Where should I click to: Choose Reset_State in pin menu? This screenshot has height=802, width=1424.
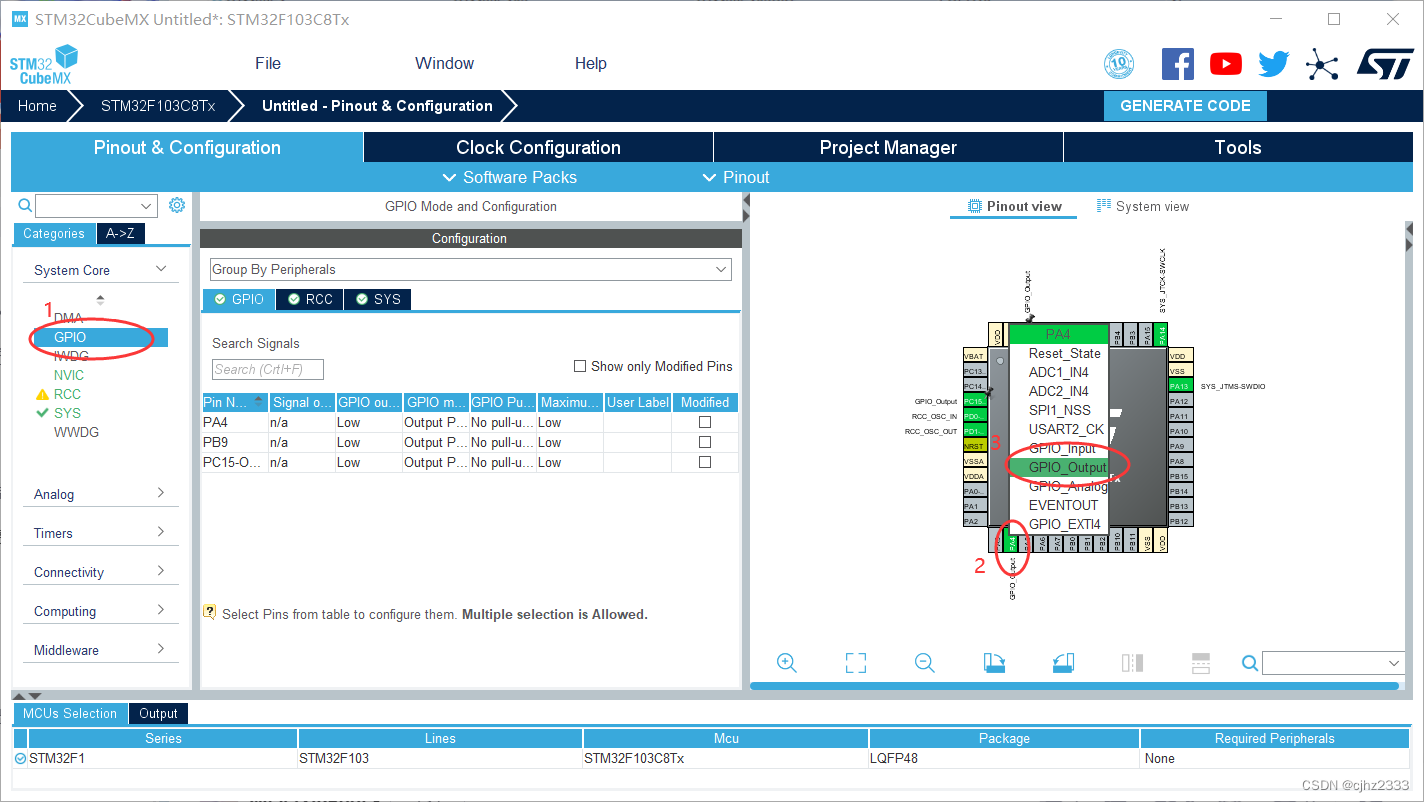[x=1058, y=353]
